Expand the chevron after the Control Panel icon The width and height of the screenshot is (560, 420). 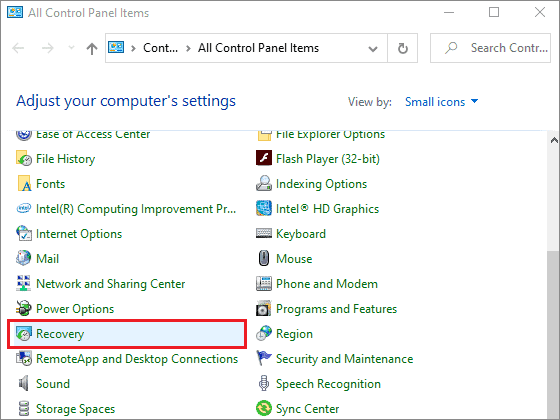click(134, 48)
